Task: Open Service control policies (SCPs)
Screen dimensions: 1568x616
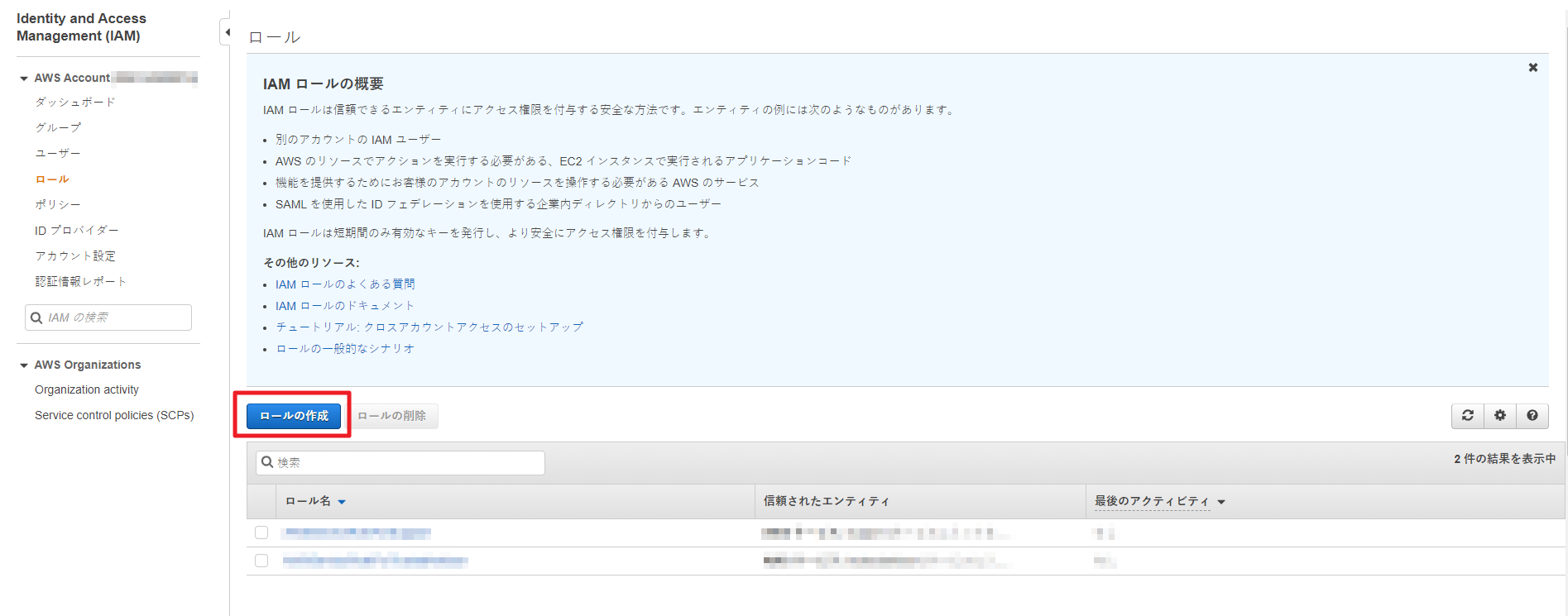Action: click(x=114, y=415)
